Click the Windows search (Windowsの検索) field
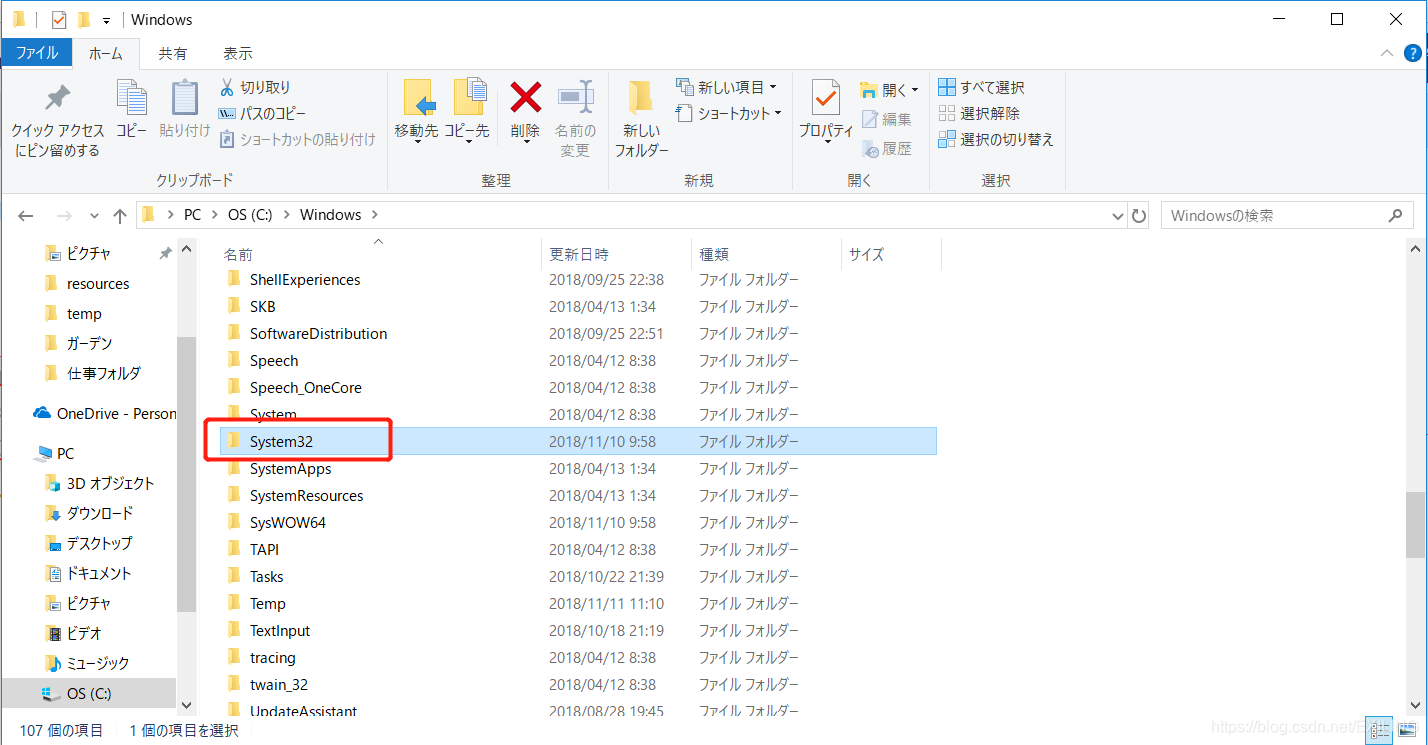This screenshot has width=1428, height=745. [x=1285, y=215]
